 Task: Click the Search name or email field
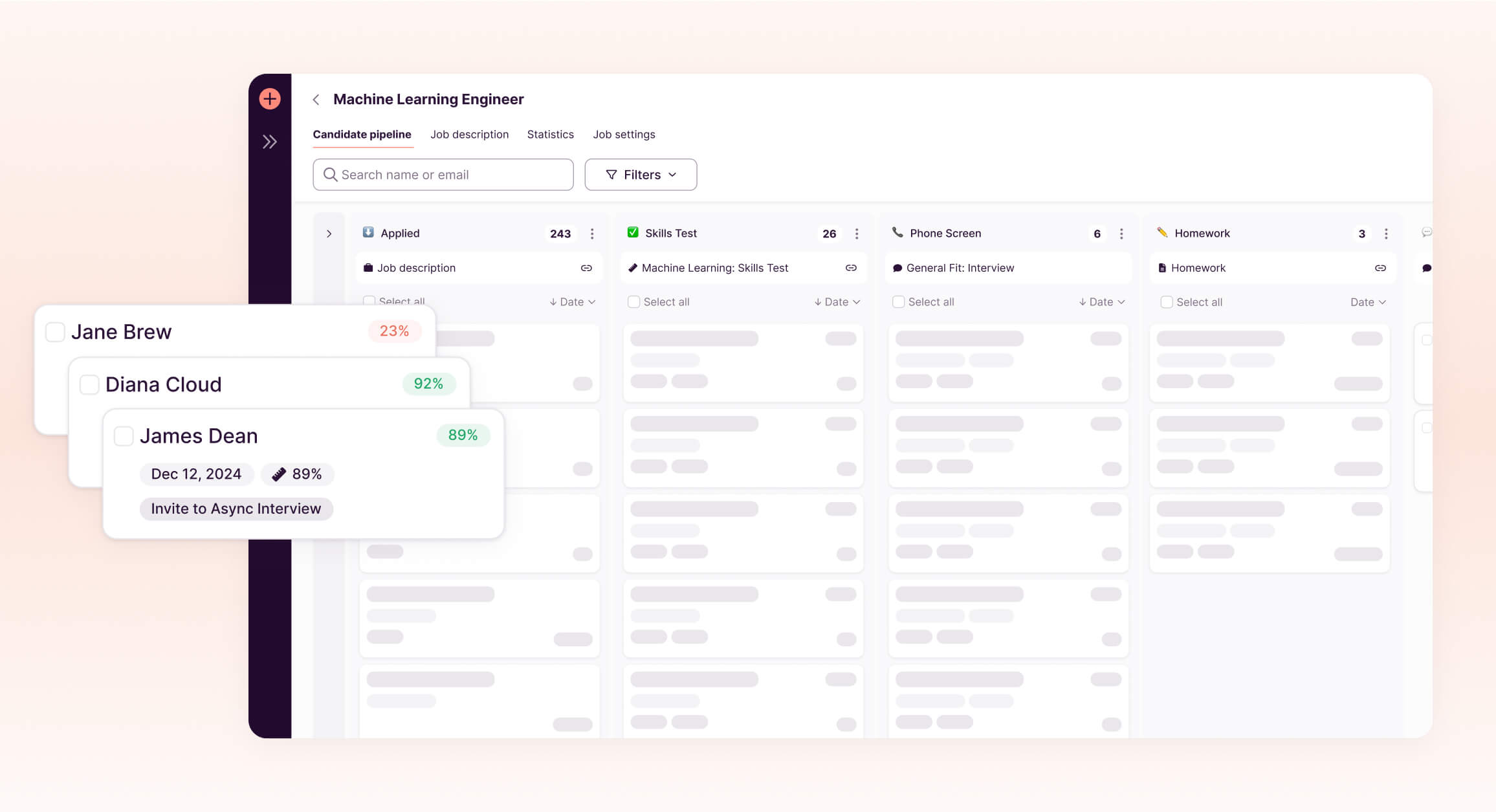point(443,175)
